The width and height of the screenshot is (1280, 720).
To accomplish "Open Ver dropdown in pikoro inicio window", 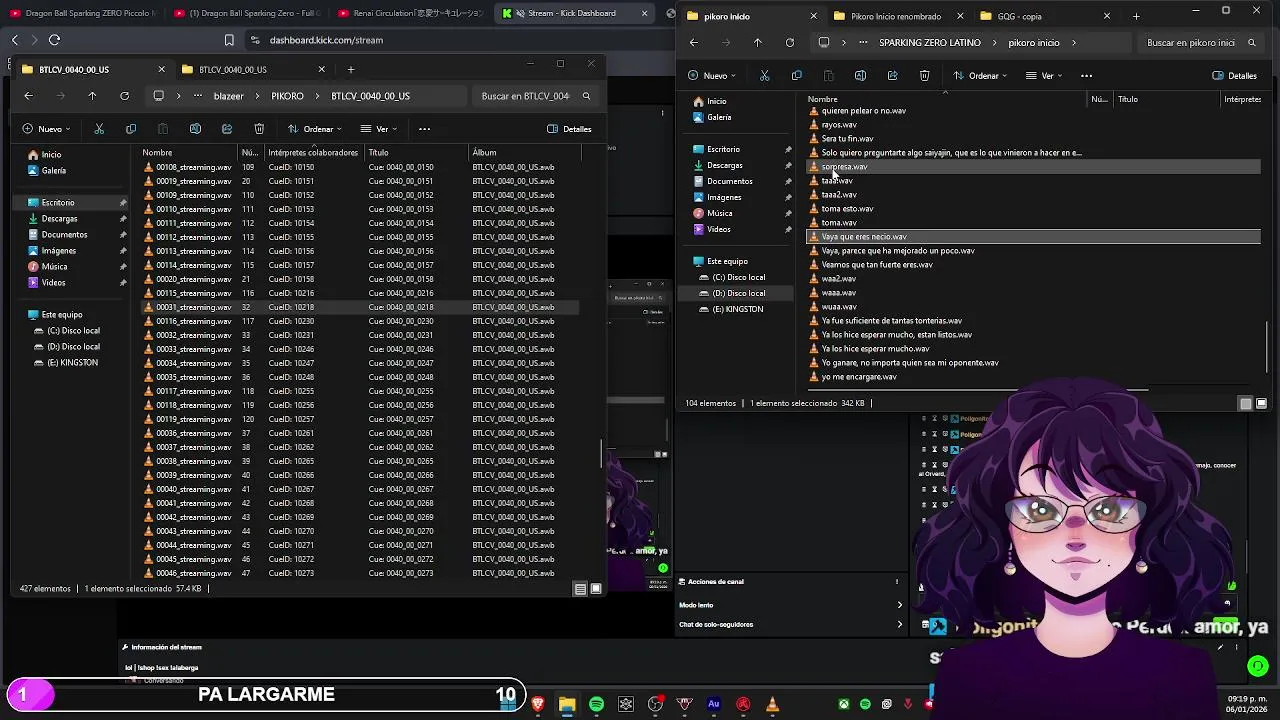I will point(1046,76).
